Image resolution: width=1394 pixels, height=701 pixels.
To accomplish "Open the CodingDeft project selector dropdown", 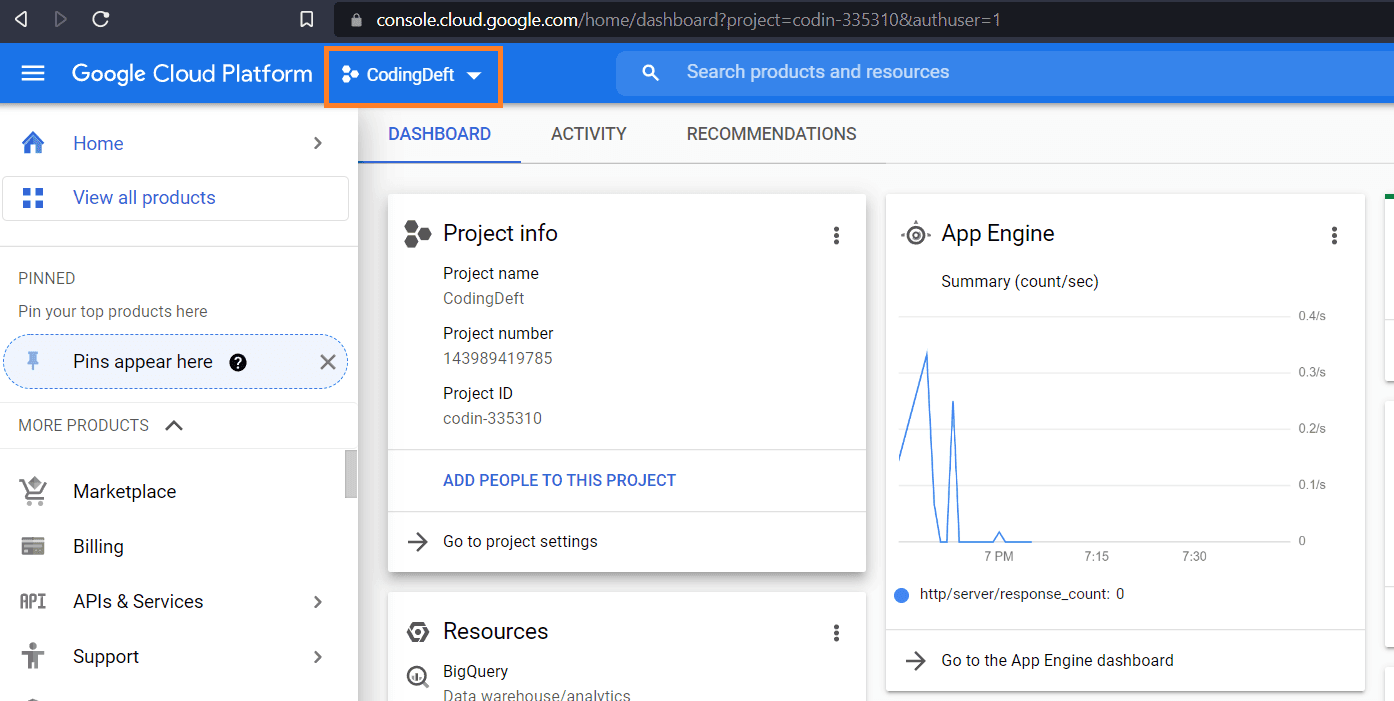I will (x=412, y=75).
